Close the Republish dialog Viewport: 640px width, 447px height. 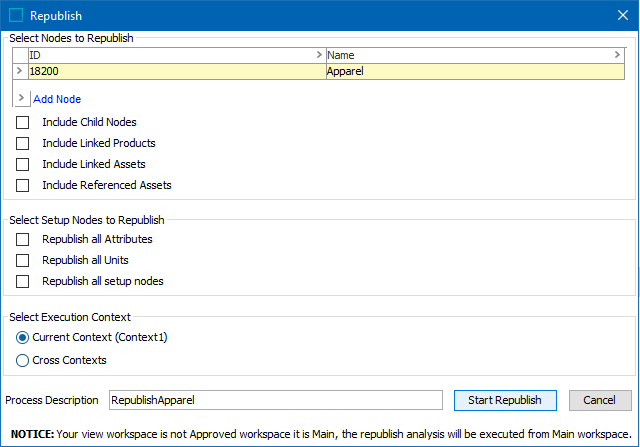[x=616, y=16]
